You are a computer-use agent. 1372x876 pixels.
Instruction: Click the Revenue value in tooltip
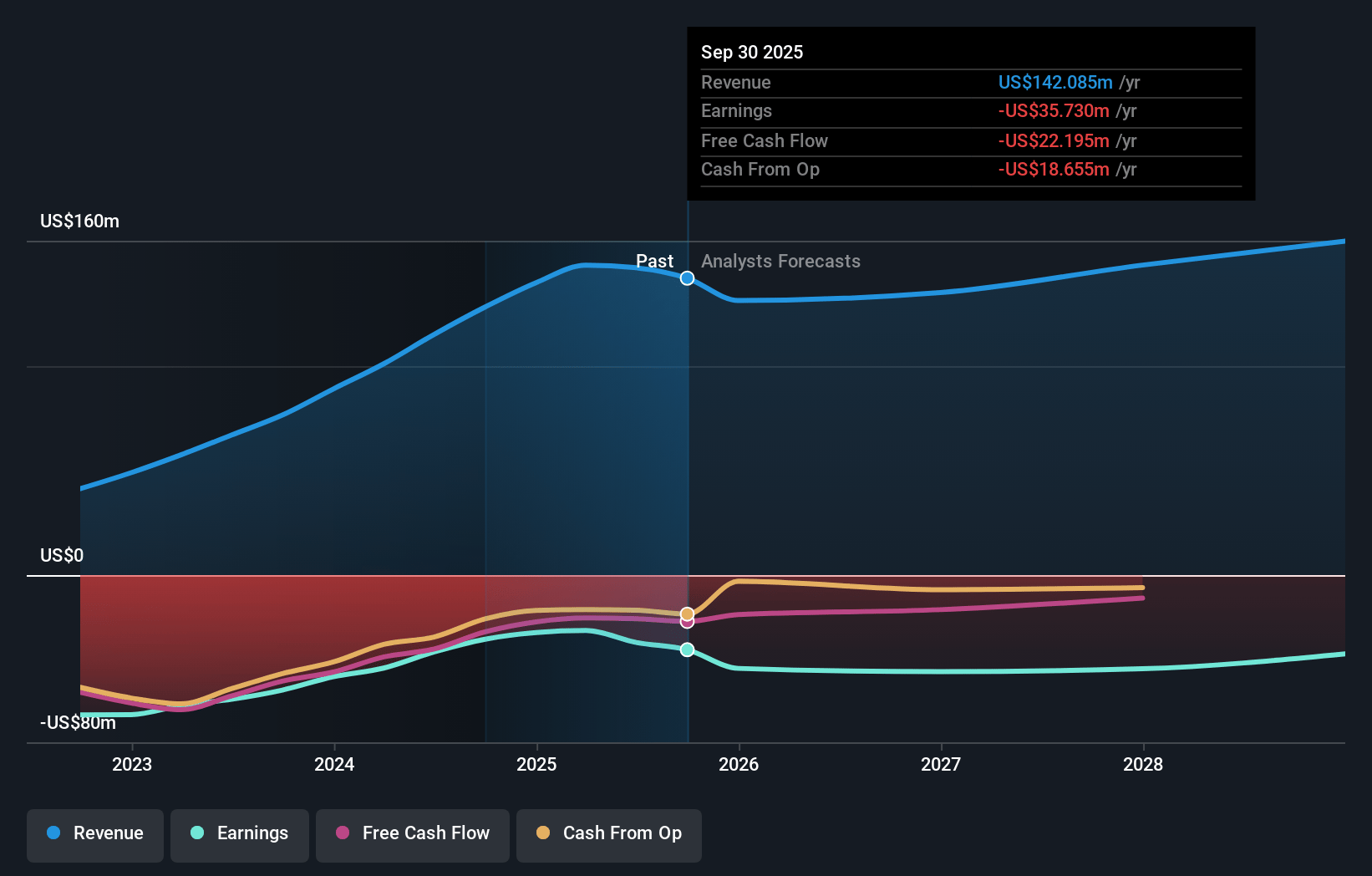[x=1055, y=83]
